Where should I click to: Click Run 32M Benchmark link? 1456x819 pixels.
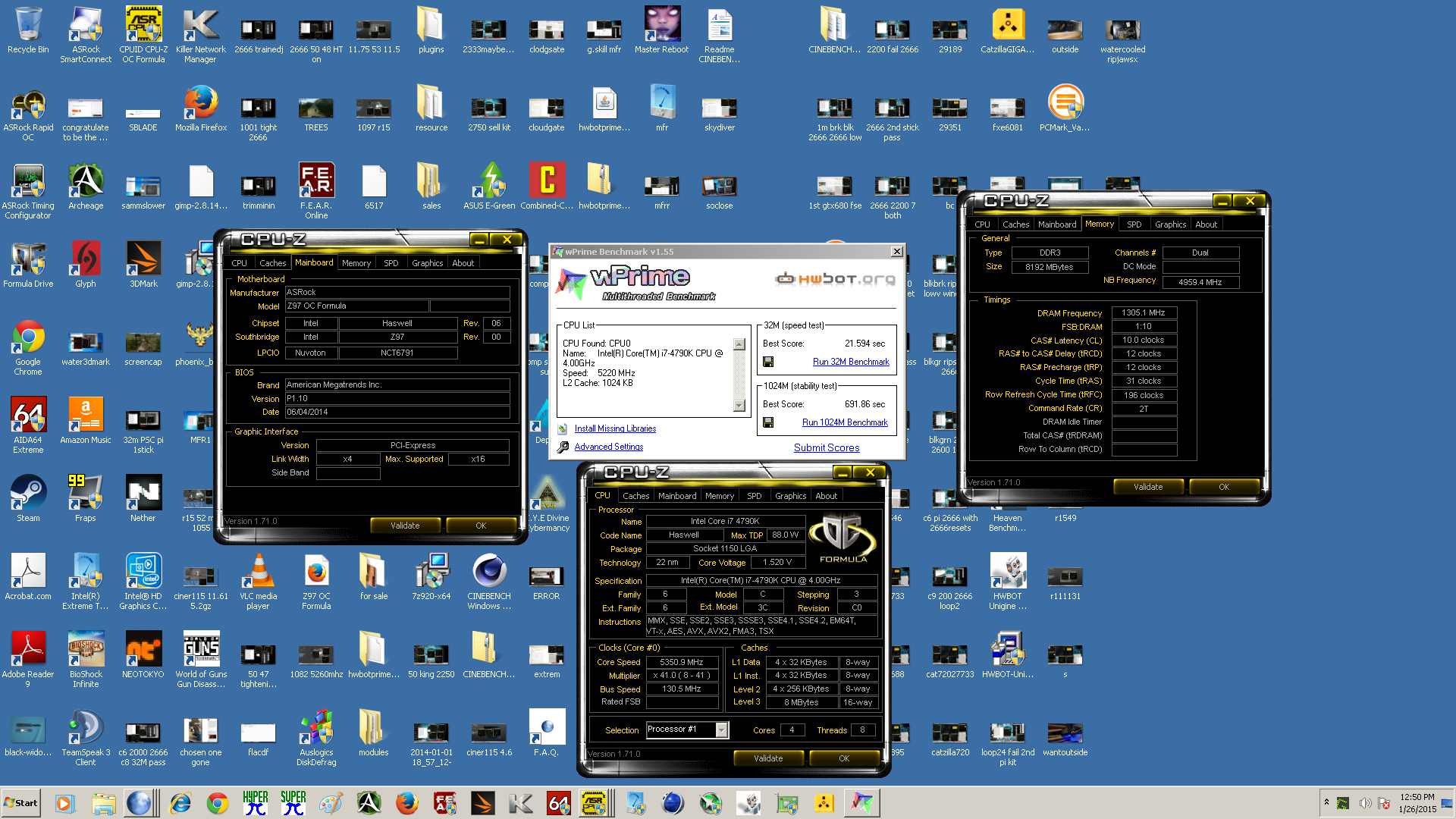point(851,362)
